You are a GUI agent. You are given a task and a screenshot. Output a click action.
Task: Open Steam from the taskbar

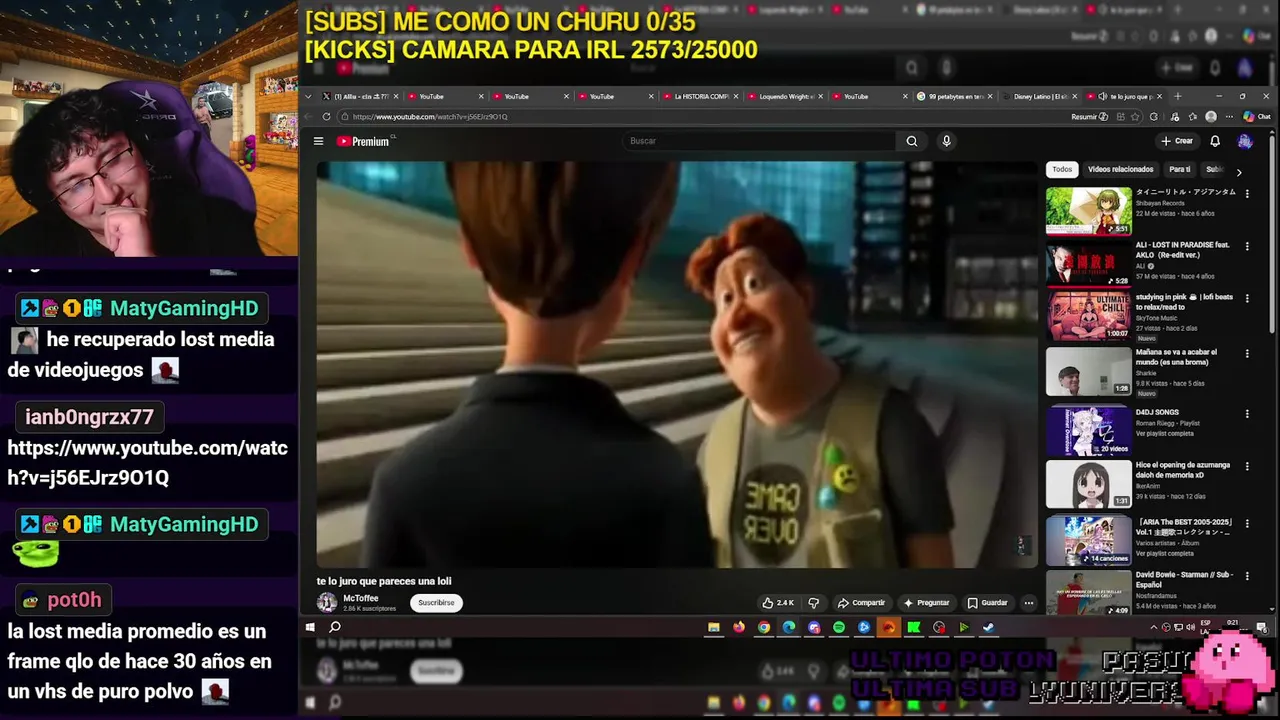coord(989,627)
